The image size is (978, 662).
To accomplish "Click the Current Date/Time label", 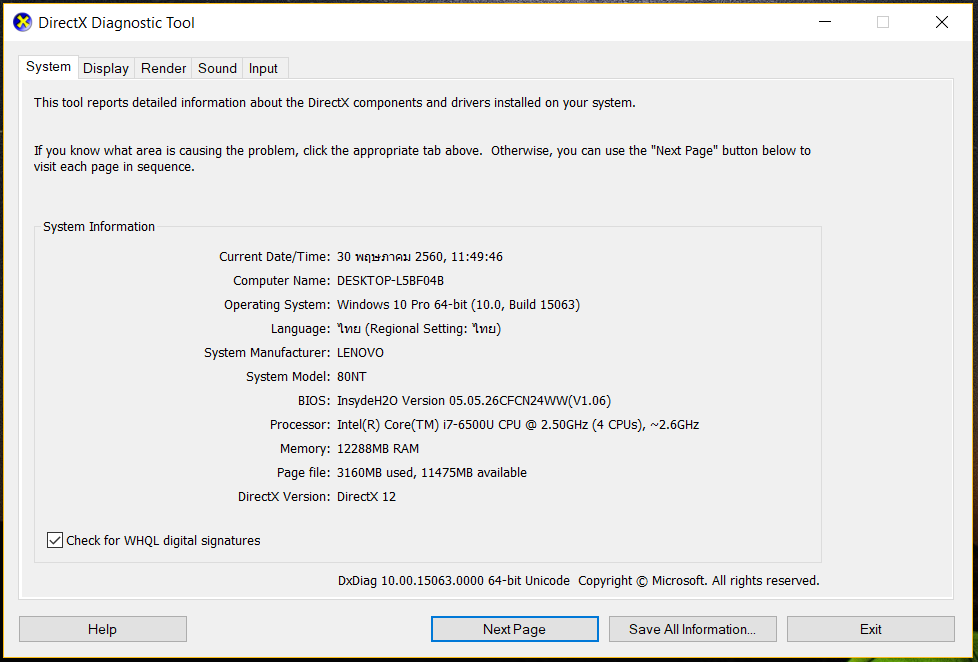I will click(x=274, y=256).
